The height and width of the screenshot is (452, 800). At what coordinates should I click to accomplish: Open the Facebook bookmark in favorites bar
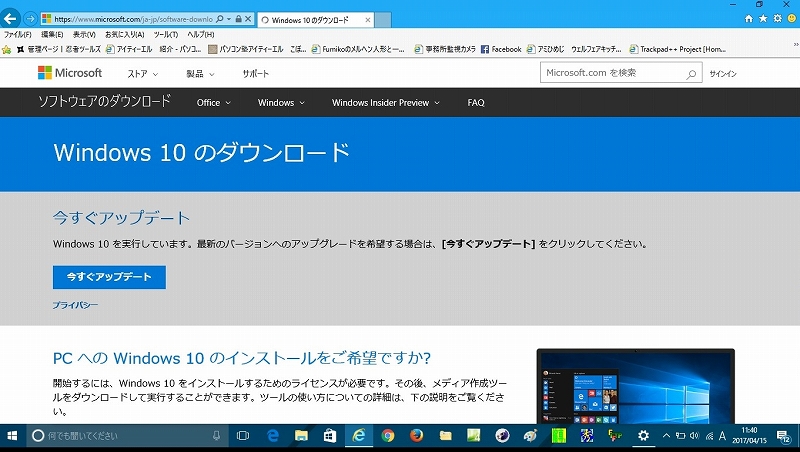click(501, 49)
